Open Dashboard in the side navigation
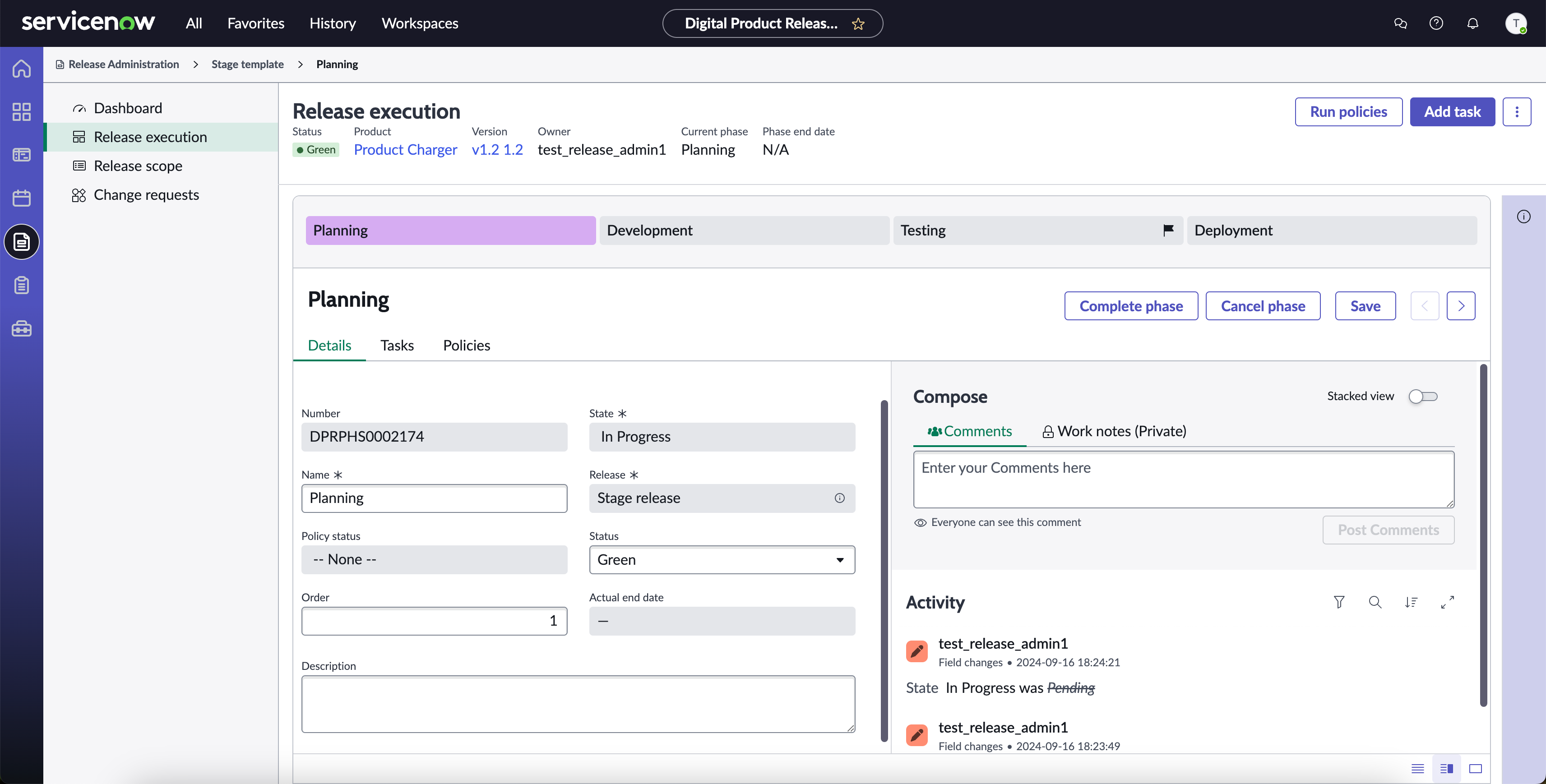 (x=128, y=108)
